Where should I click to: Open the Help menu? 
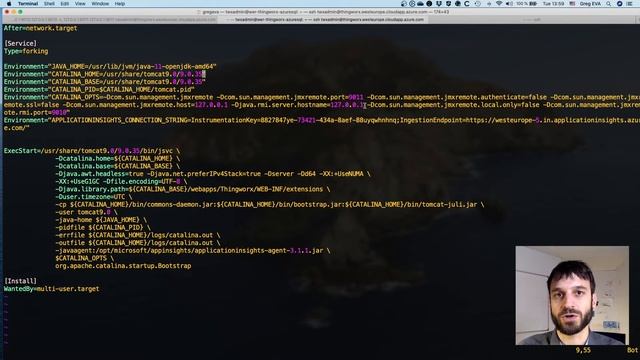120,4
